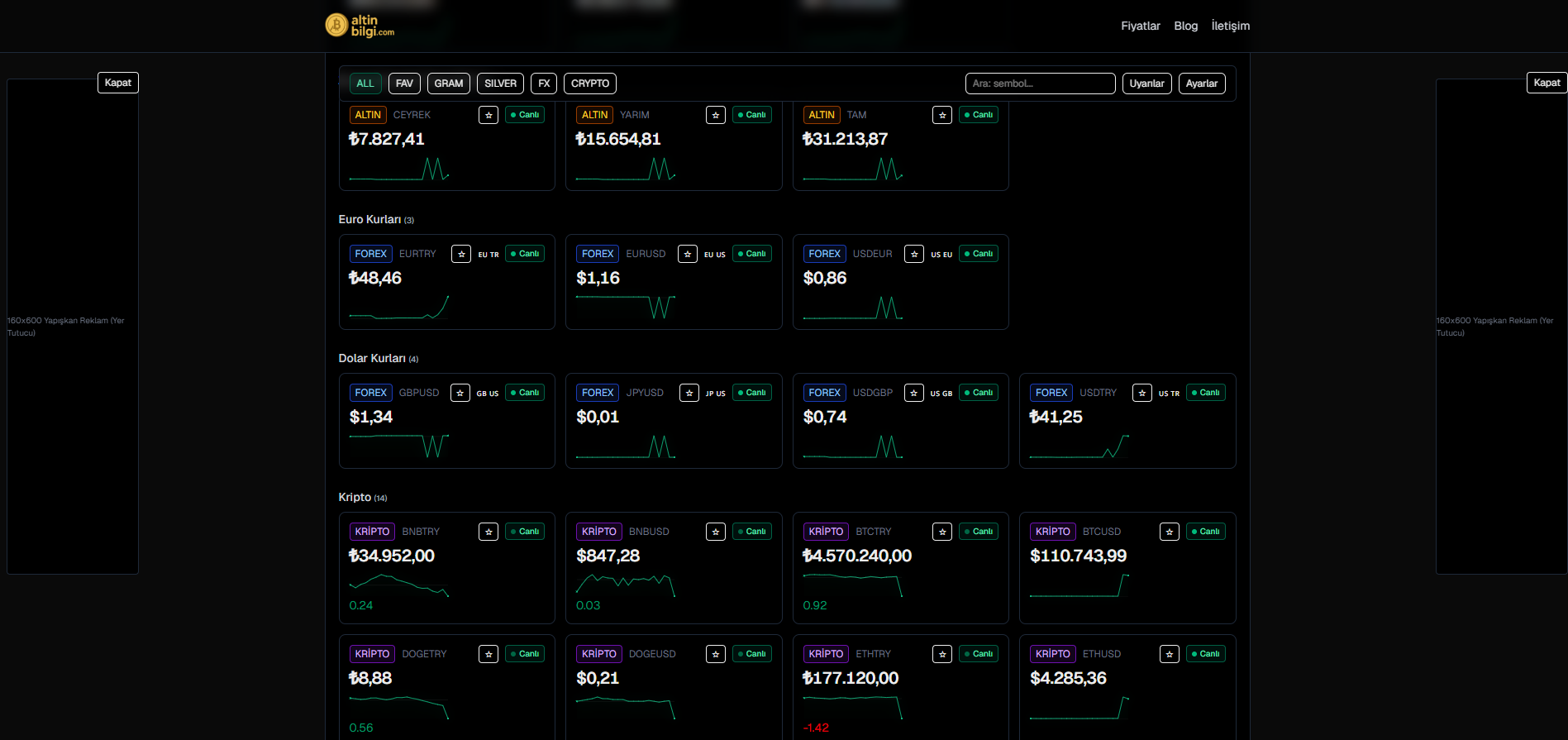The height and width of the screenshot is (740, 1568).
Task: Click the Dolar Kurları section heading
Action: 372,358
